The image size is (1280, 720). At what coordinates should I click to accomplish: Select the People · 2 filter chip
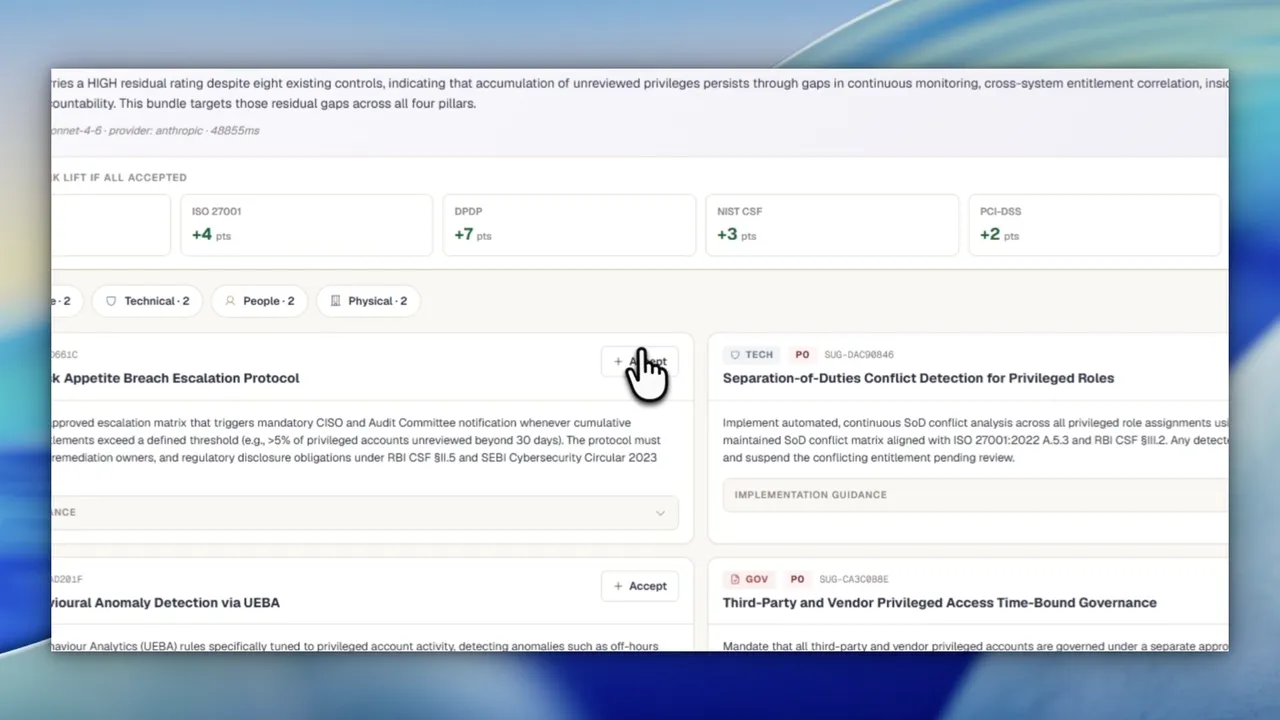click(x=259, y=301)
